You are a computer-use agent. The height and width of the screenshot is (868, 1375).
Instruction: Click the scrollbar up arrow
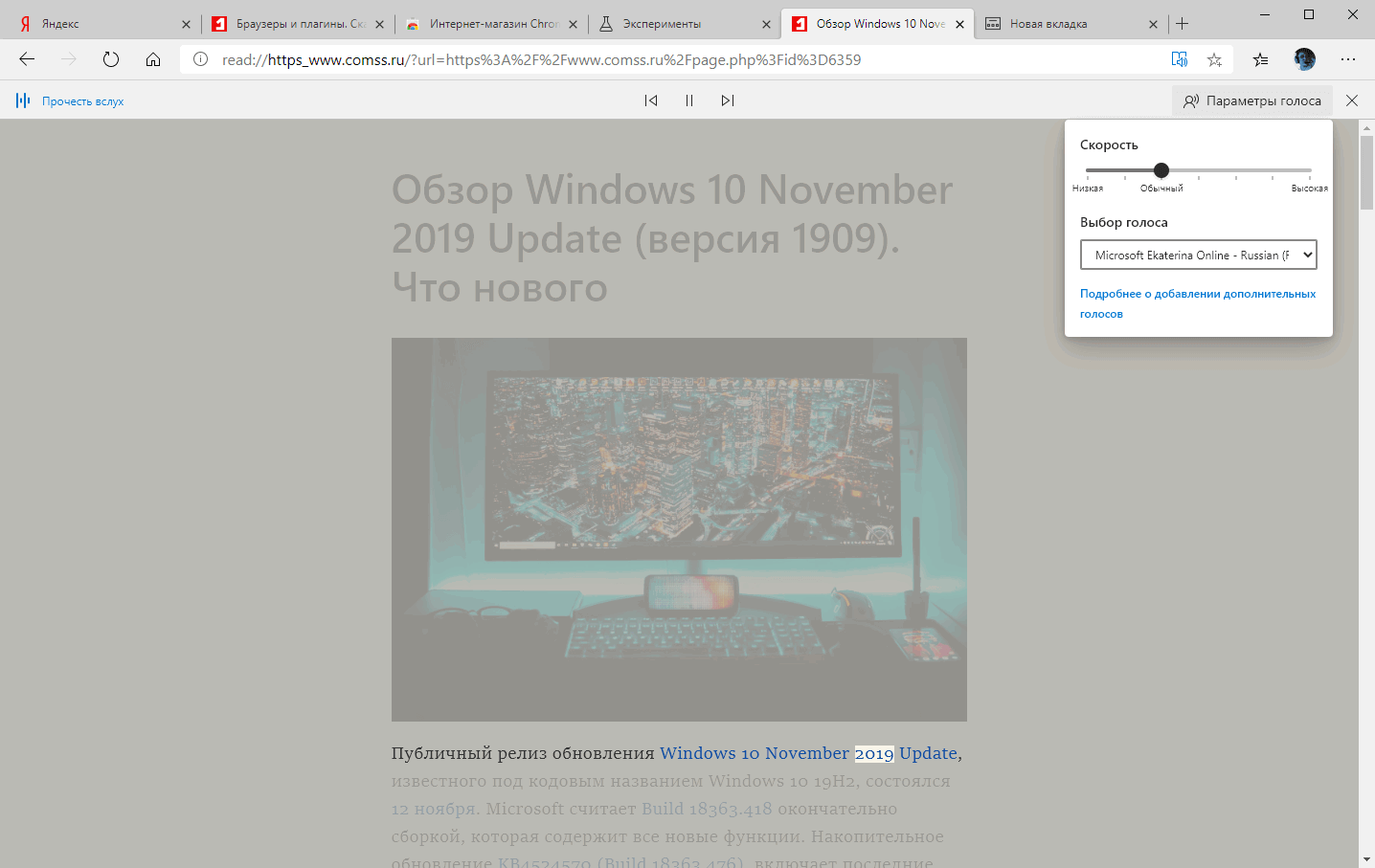pos(1366,127)
